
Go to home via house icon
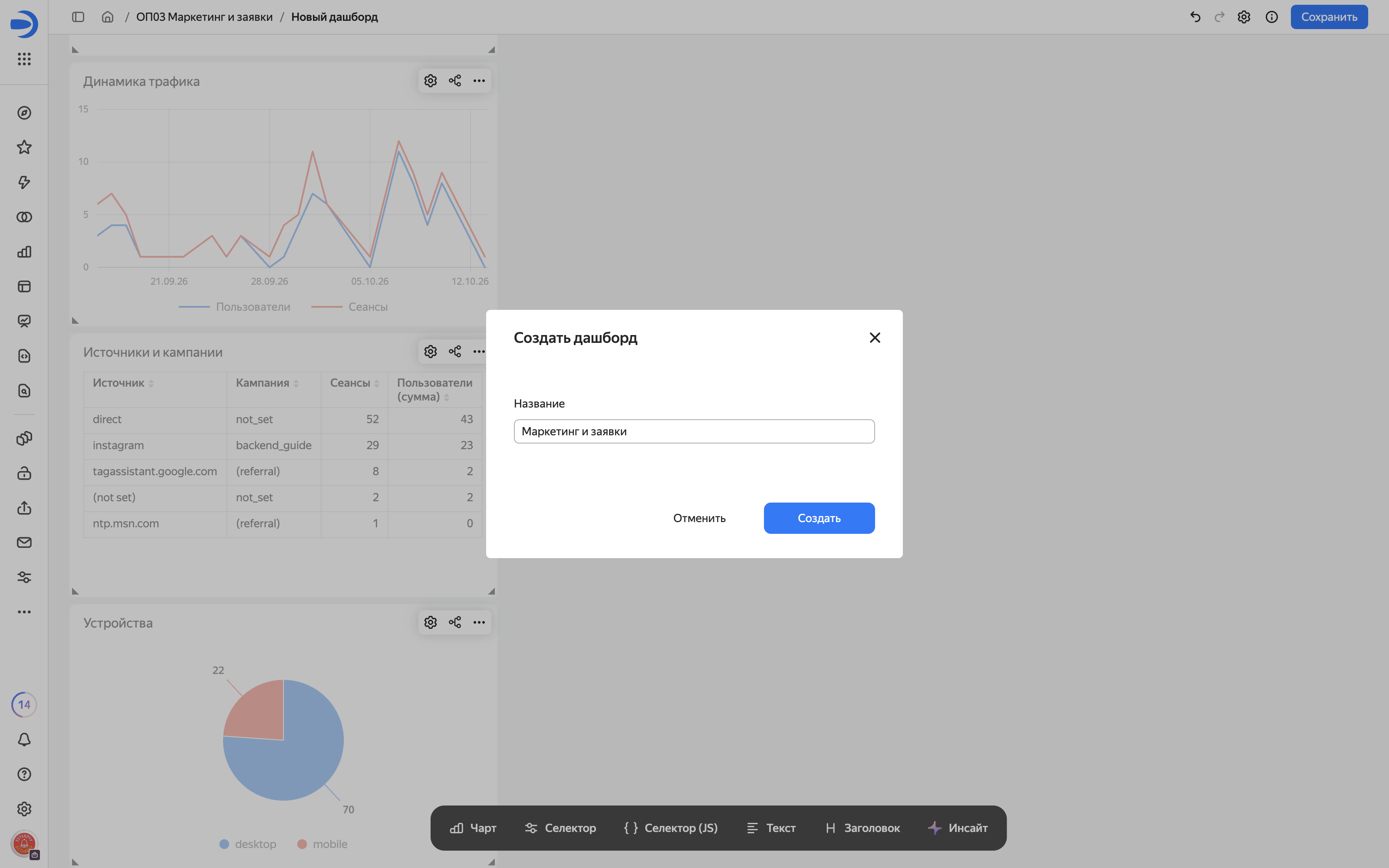[107, 16]
